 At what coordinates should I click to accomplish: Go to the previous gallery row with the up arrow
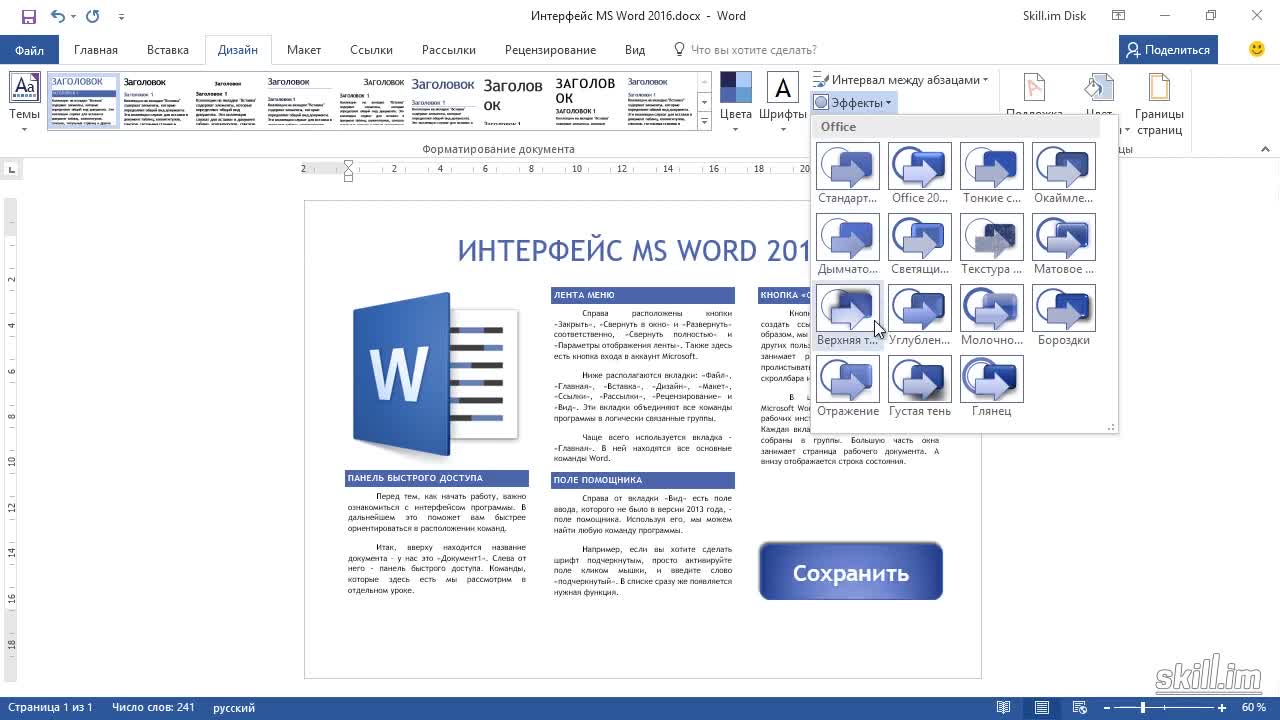pyautogui.click(x=704, y=82)
